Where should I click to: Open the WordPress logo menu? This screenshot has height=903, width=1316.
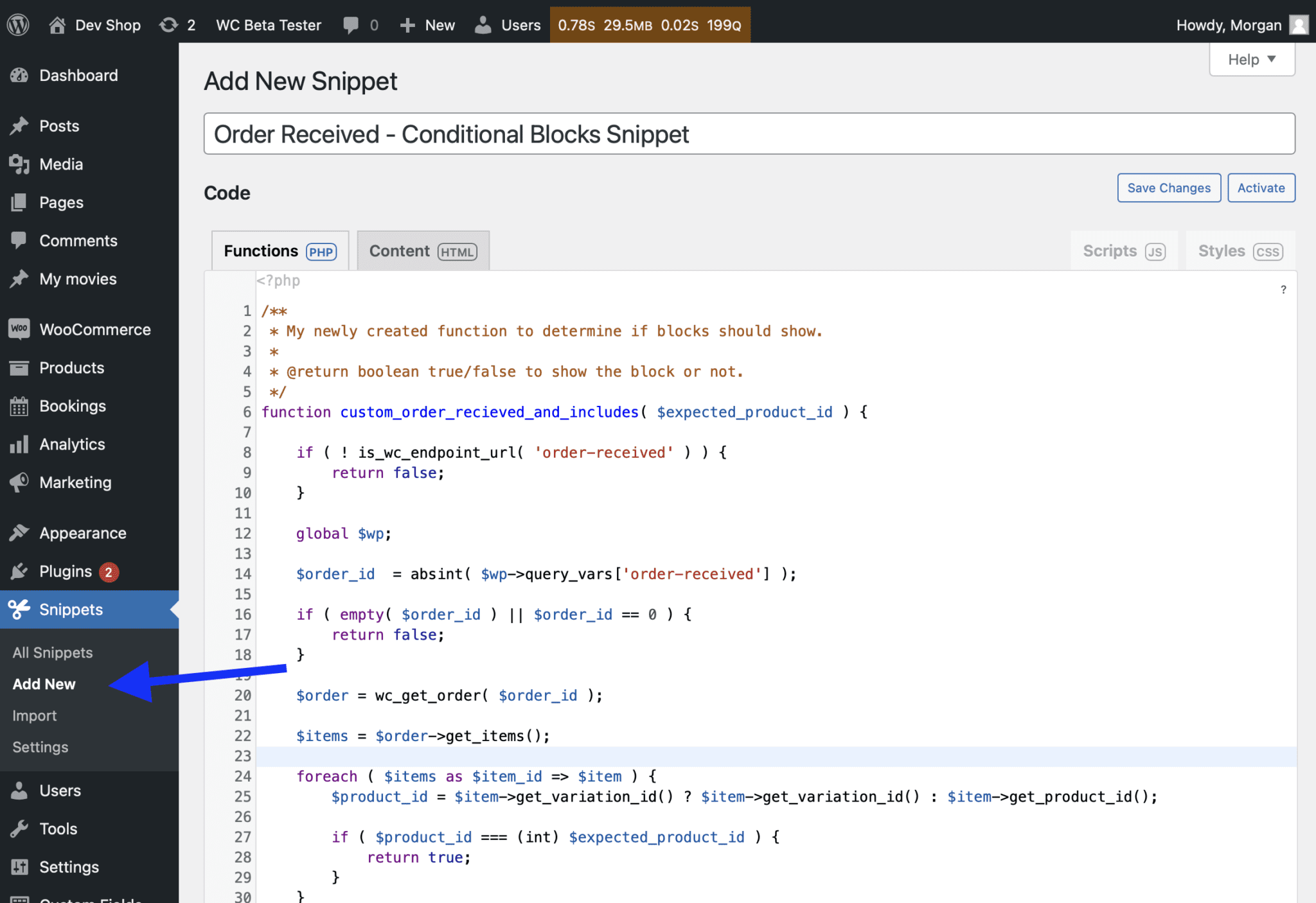pyautogui.click(x=17, y=24)
